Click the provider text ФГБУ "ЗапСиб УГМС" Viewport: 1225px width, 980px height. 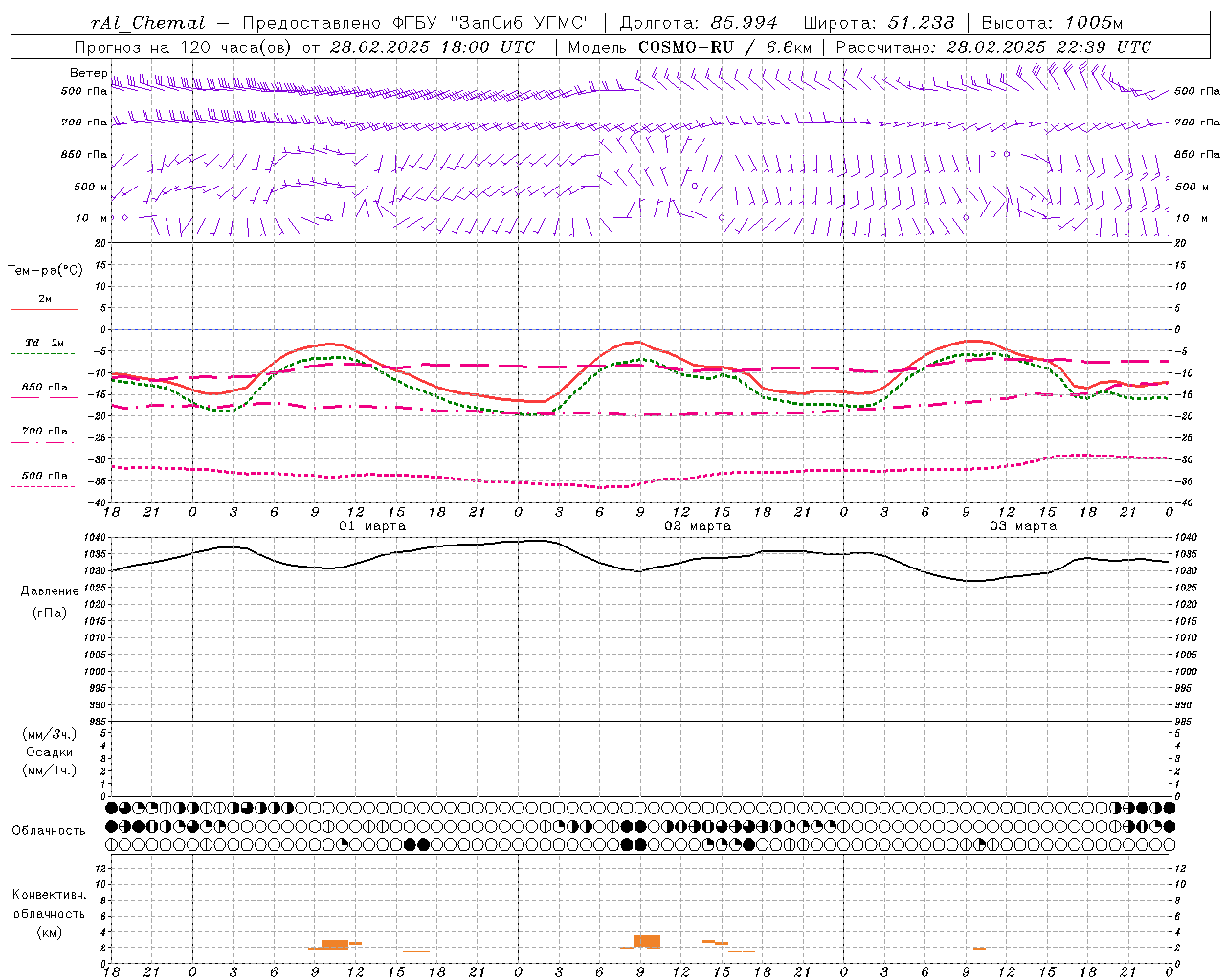(493, 23)
